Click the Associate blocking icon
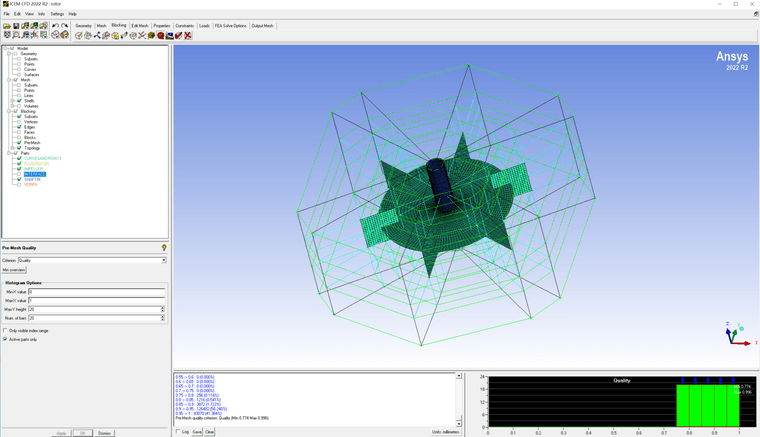The width and height of the screenshot is (760, 437). pos(115,35)
